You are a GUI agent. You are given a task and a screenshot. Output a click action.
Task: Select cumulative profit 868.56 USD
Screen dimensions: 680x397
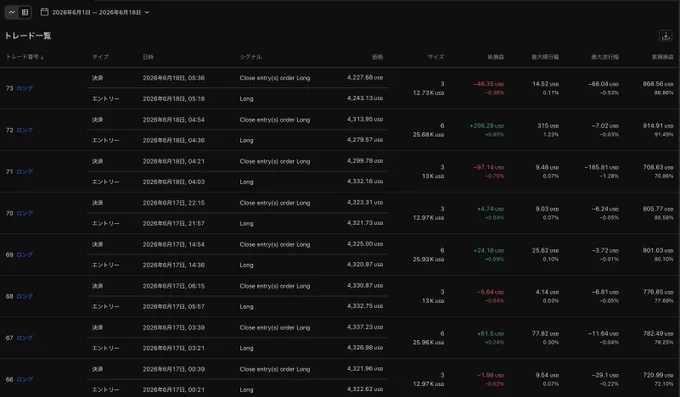[658, 84]
